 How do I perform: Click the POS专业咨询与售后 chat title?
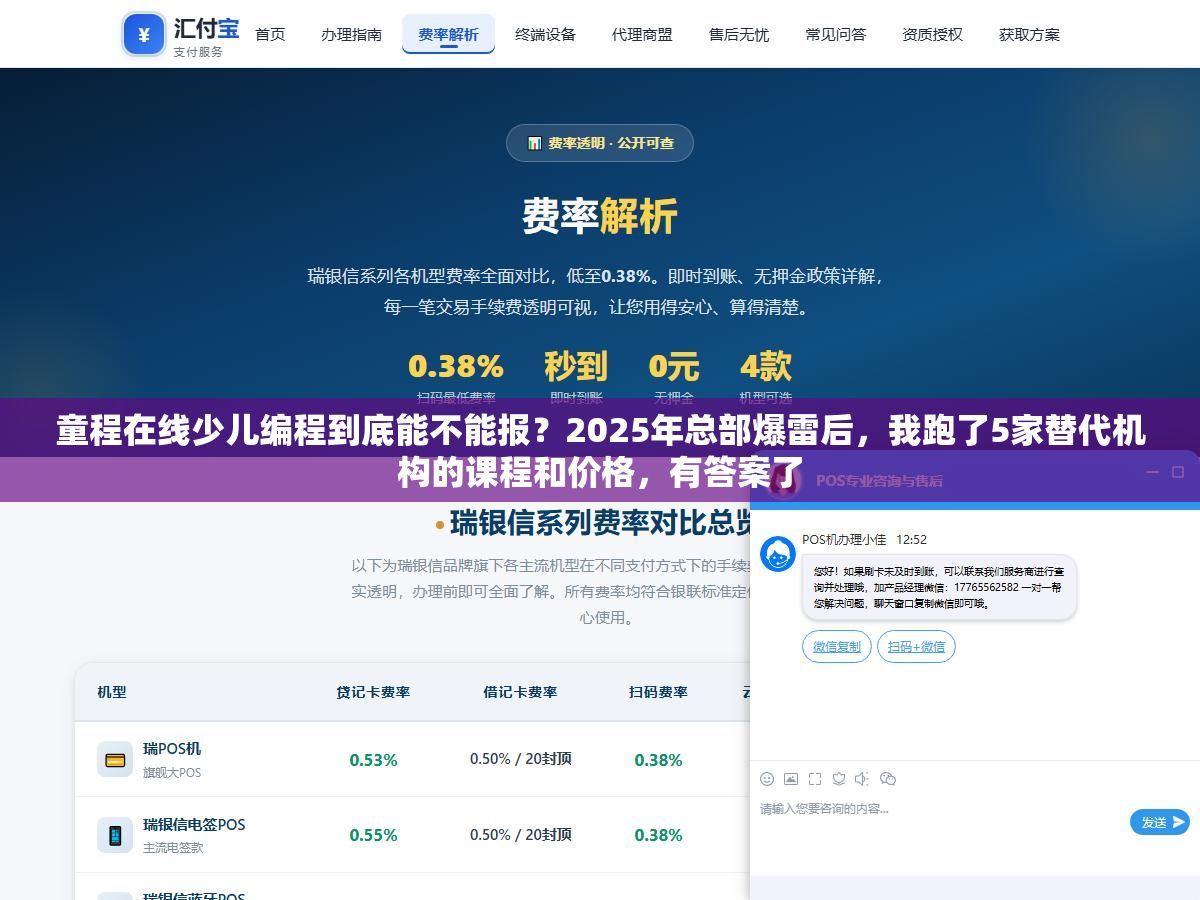click(879, 480)
